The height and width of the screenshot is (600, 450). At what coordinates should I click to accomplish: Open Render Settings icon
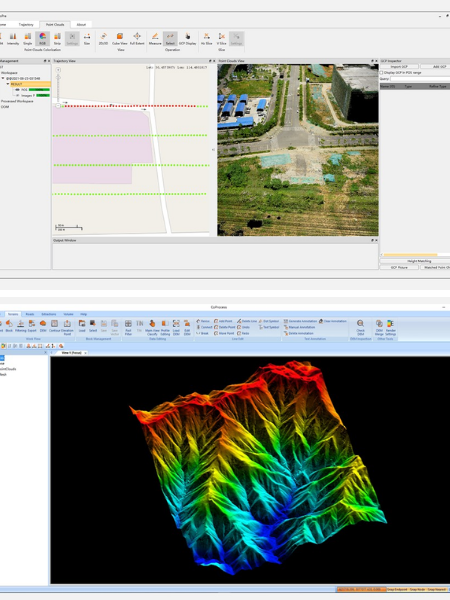pos(391,328)
